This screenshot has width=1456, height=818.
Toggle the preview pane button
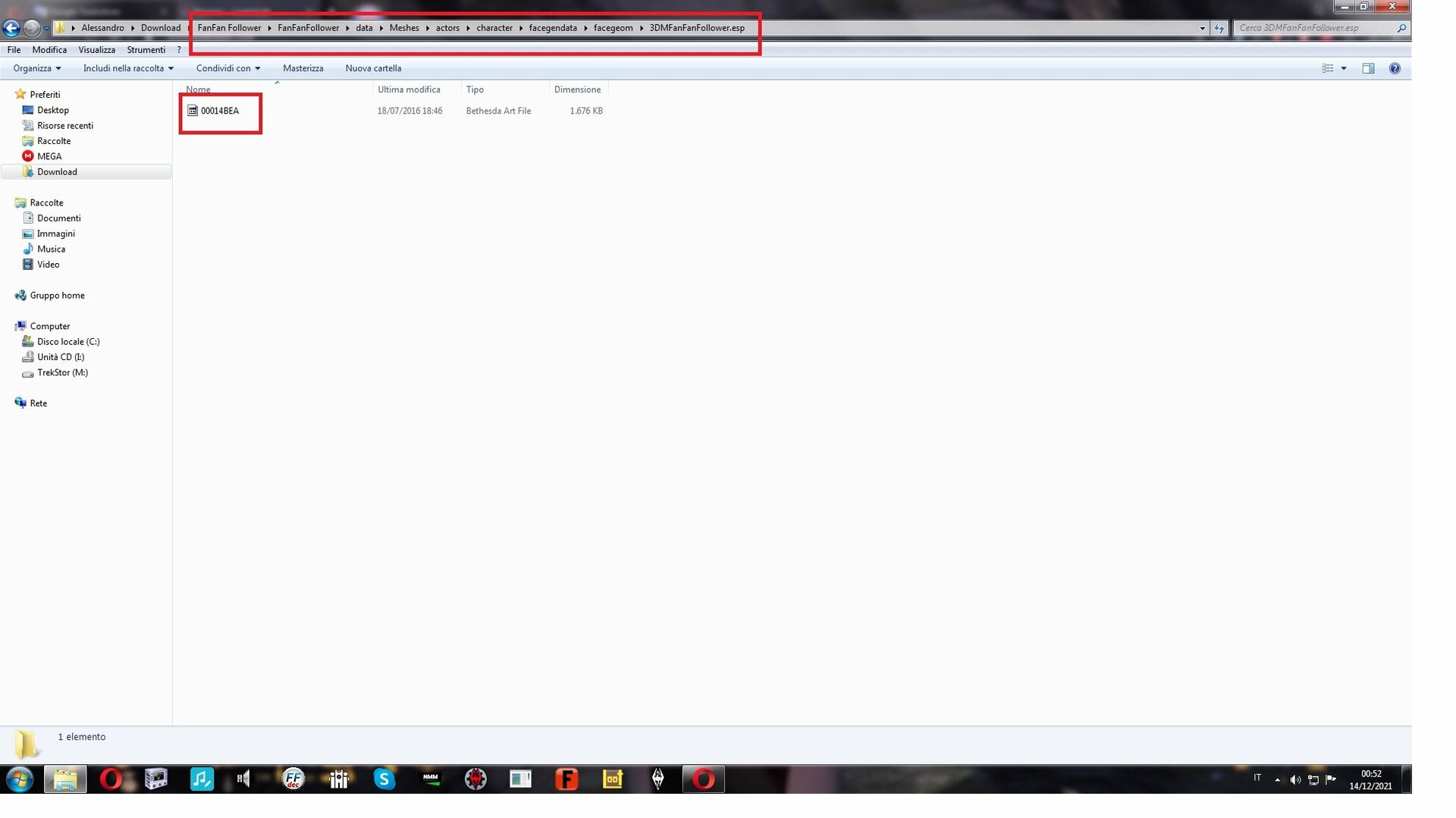(1368, 68)
